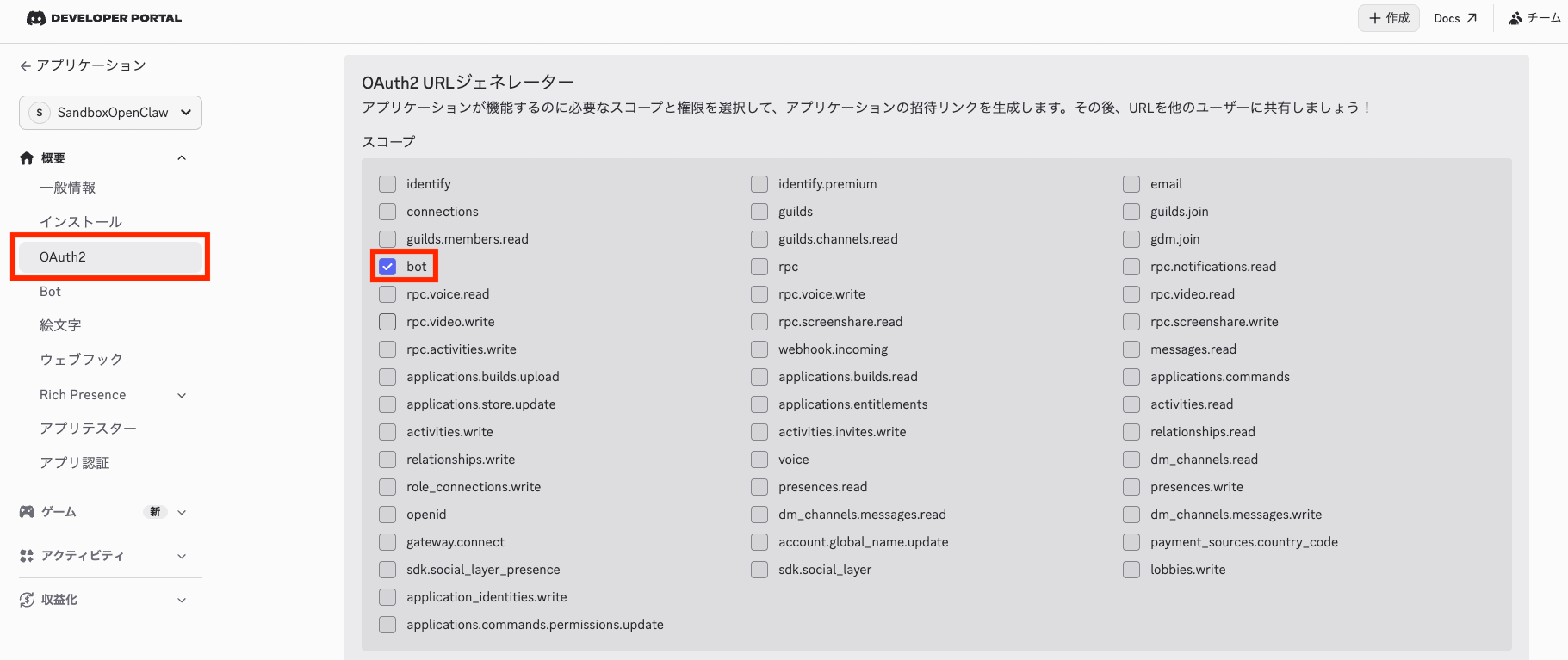Click the team people icon in header
The height and width of the screenshot is (660, 1568).
click(x=1515, y=18)
